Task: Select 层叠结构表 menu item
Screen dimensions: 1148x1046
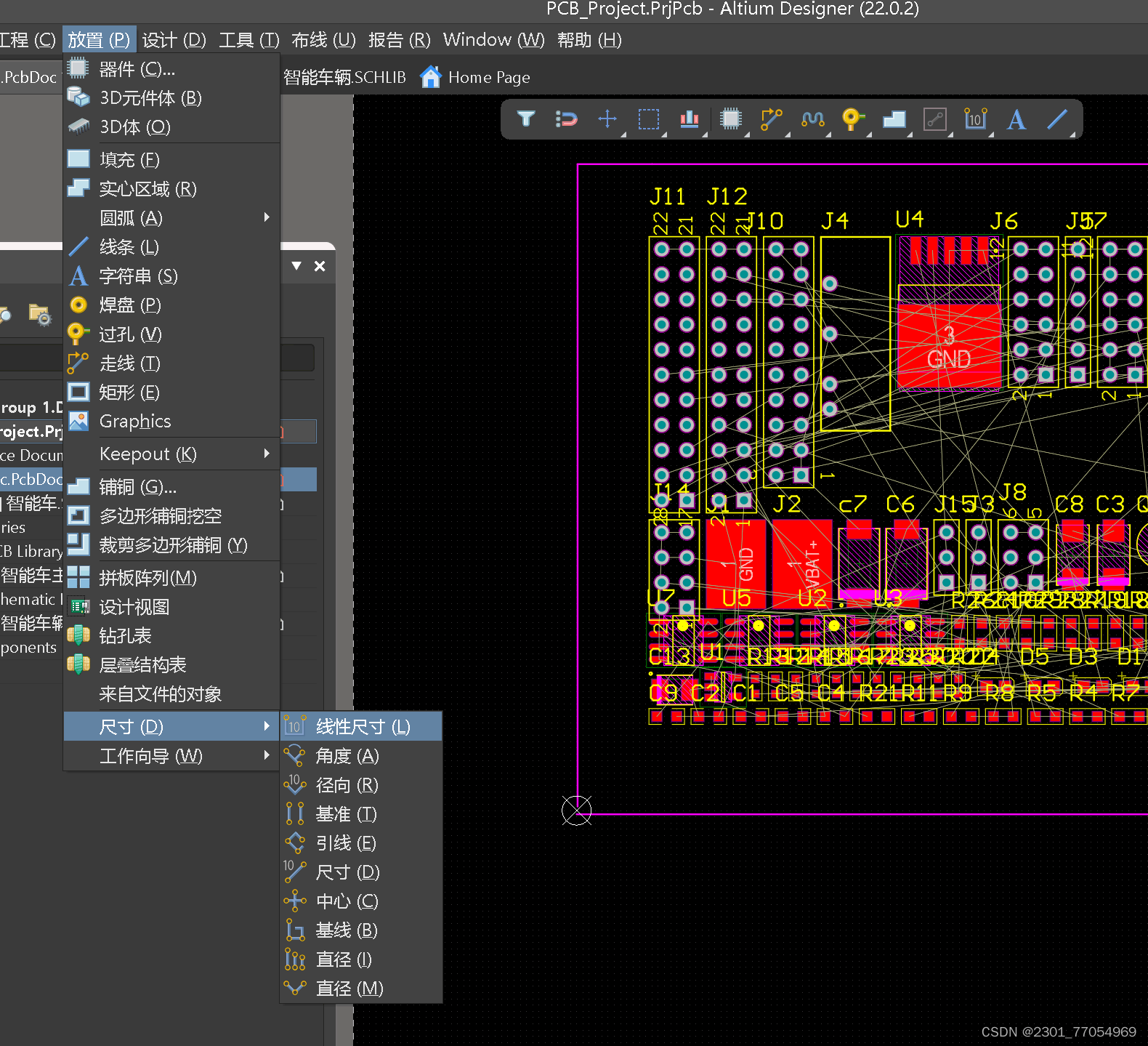Action: point(171,665)
